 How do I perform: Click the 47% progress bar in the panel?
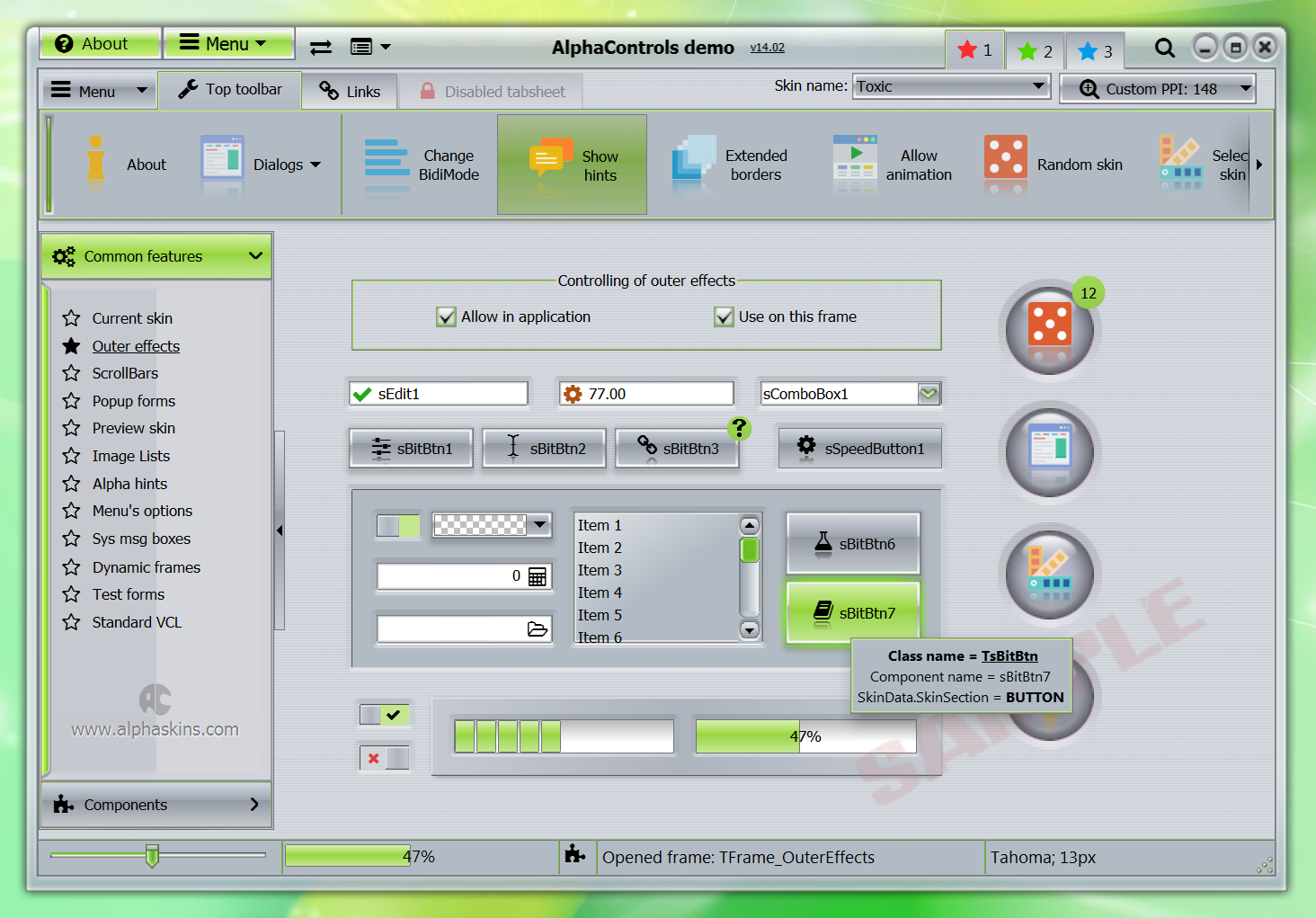click(x=805, y=735)
